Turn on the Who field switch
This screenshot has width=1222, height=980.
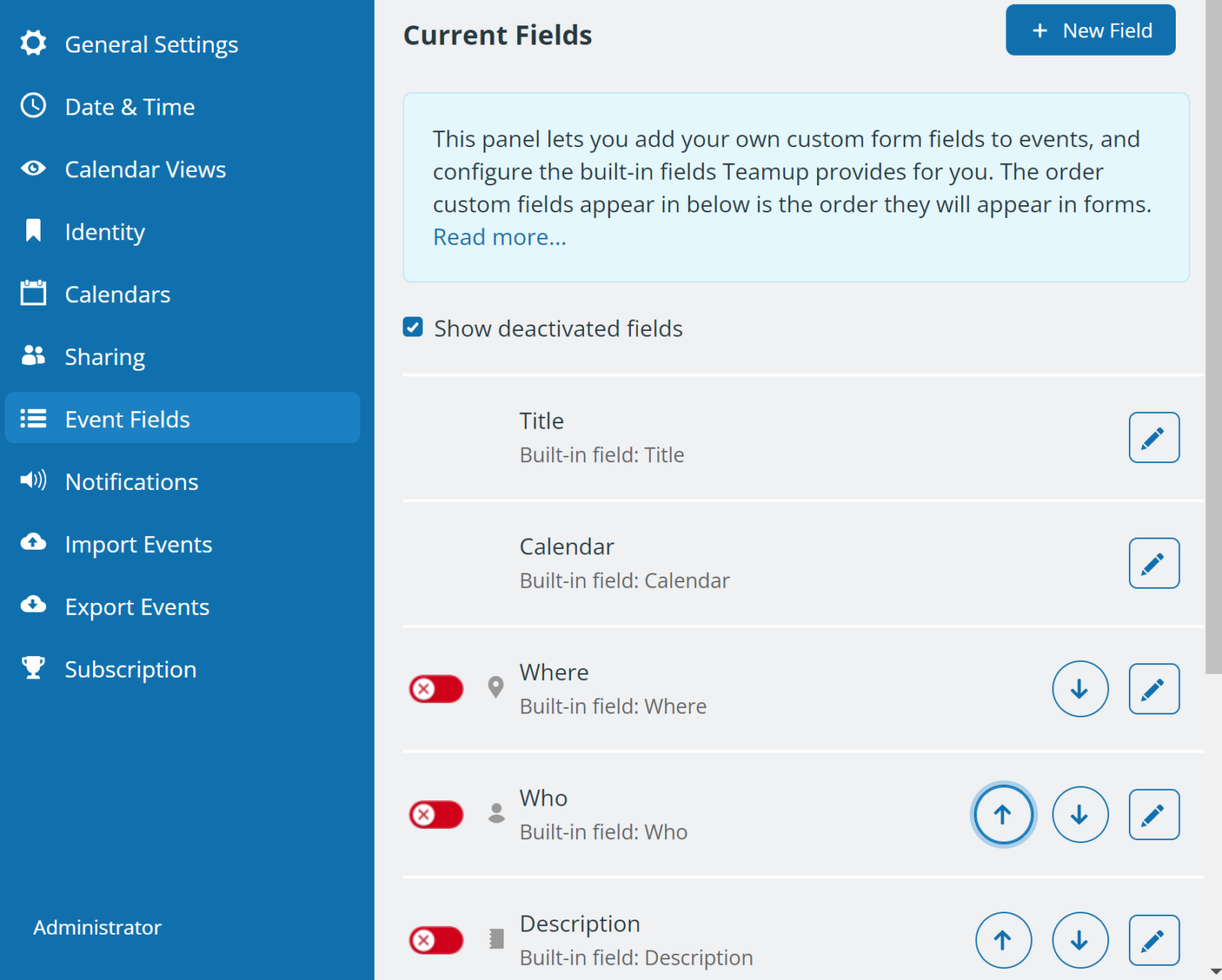[436, 815]
